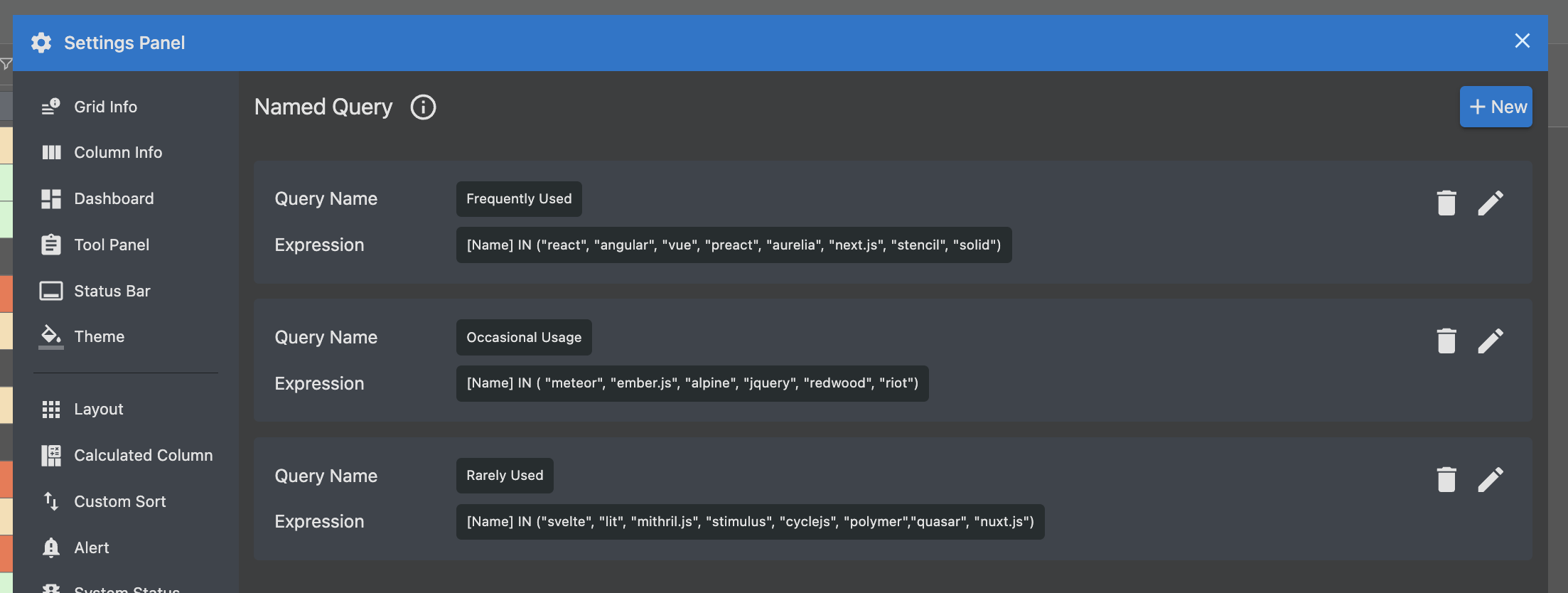The width and height of the screenshot is (1568, 593).
Task: Close the Settings Panel
Action: point(1522,41)
